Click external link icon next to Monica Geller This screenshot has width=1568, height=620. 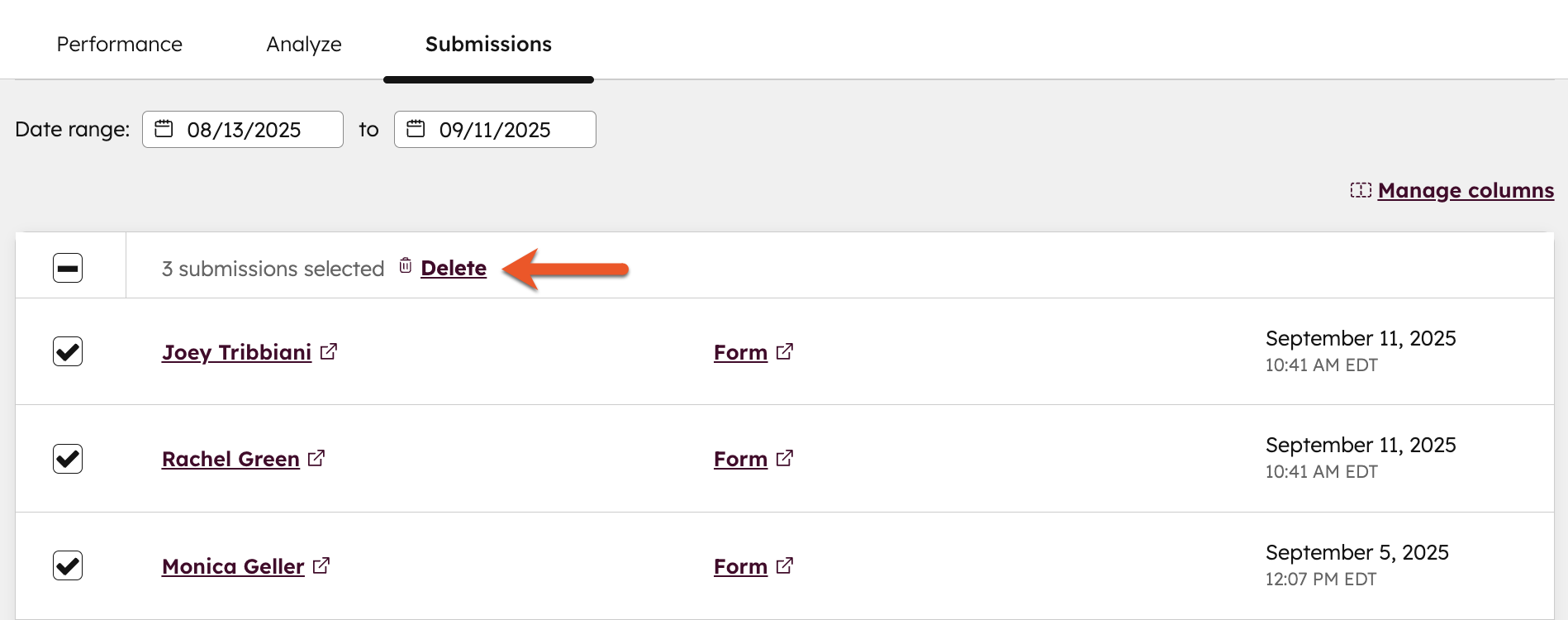coord(321,565)
